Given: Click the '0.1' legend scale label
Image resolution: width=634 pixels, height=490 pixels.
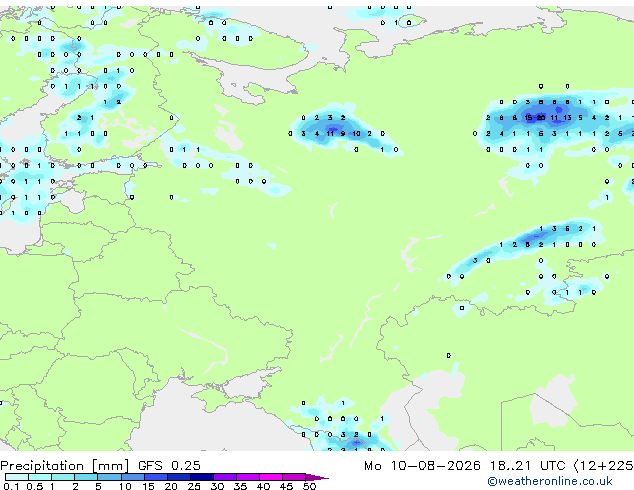Looking at the screenshot, I should (x=11, y=486).
